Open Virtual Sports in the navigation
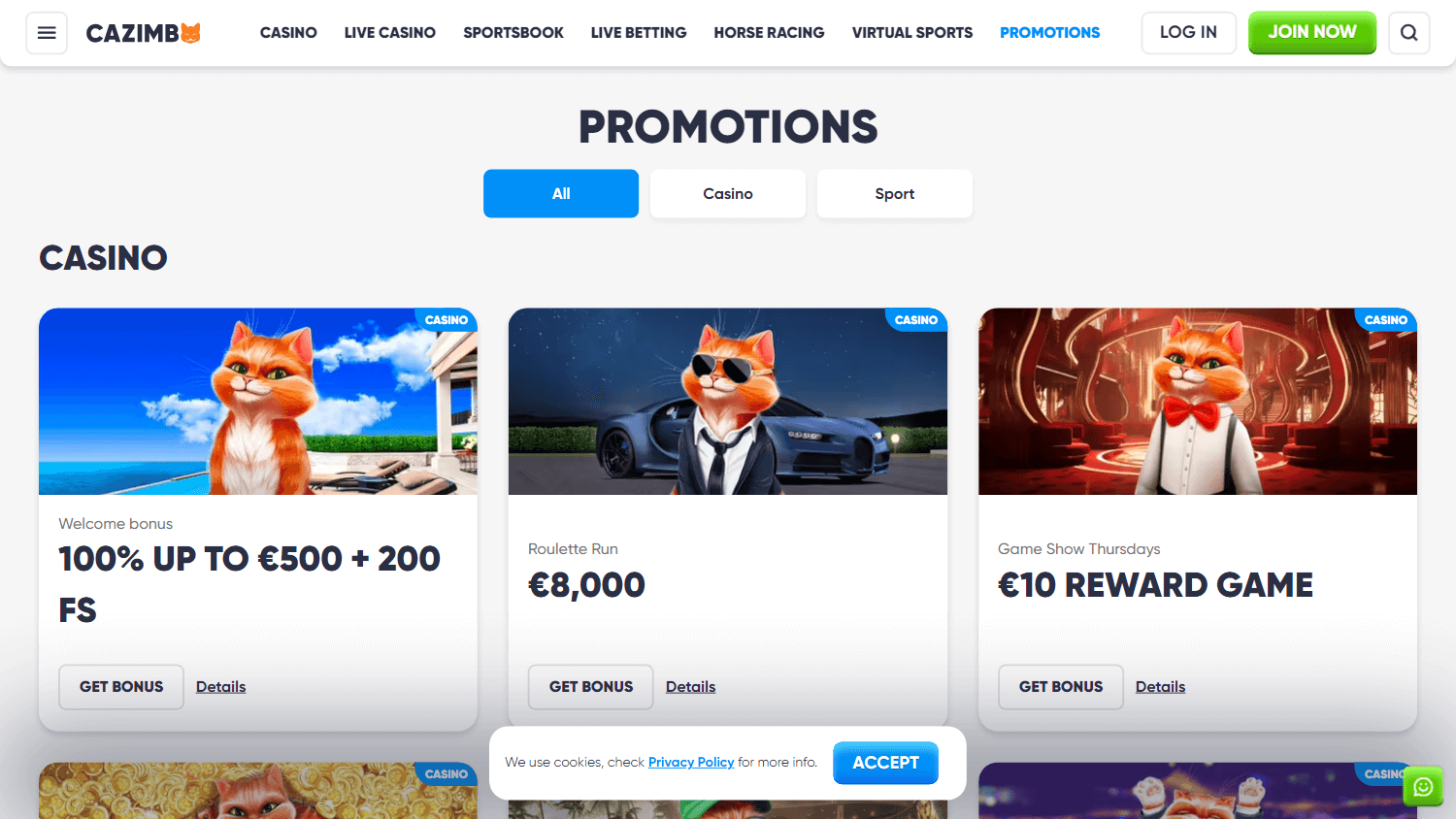 (x=912, y=33)
